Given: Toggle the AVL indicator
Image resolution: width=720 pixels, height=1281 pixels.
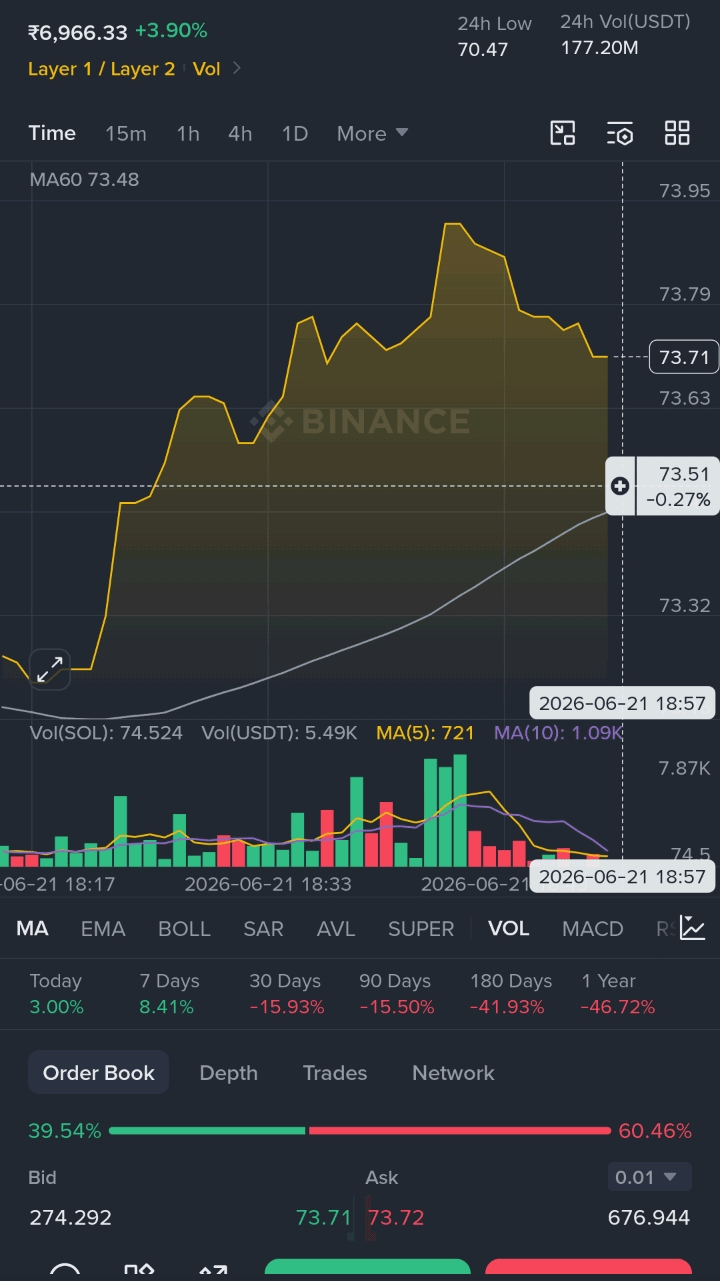Looking at the screenshot, I should 336,928.
